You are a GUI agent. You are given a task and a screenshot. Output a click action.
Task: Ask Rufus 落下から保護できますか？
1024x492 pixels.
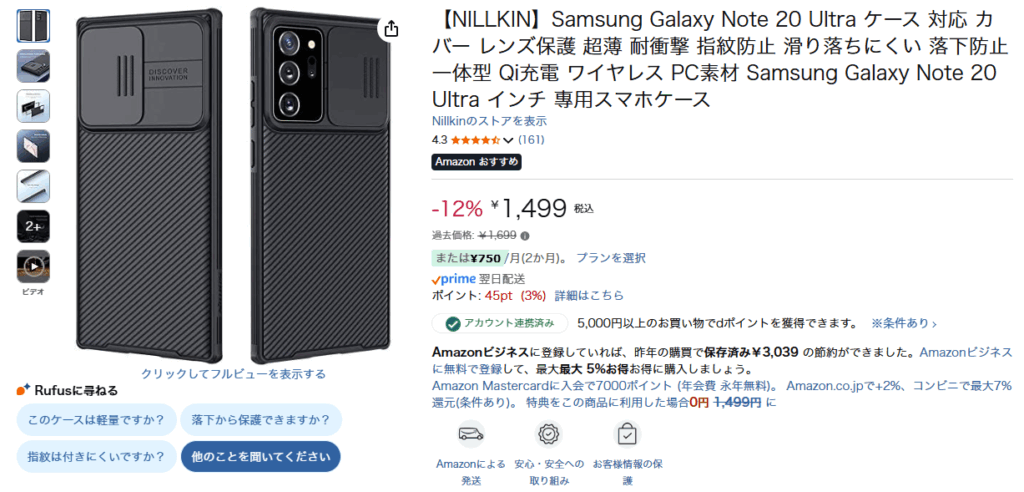coord(261,419)
